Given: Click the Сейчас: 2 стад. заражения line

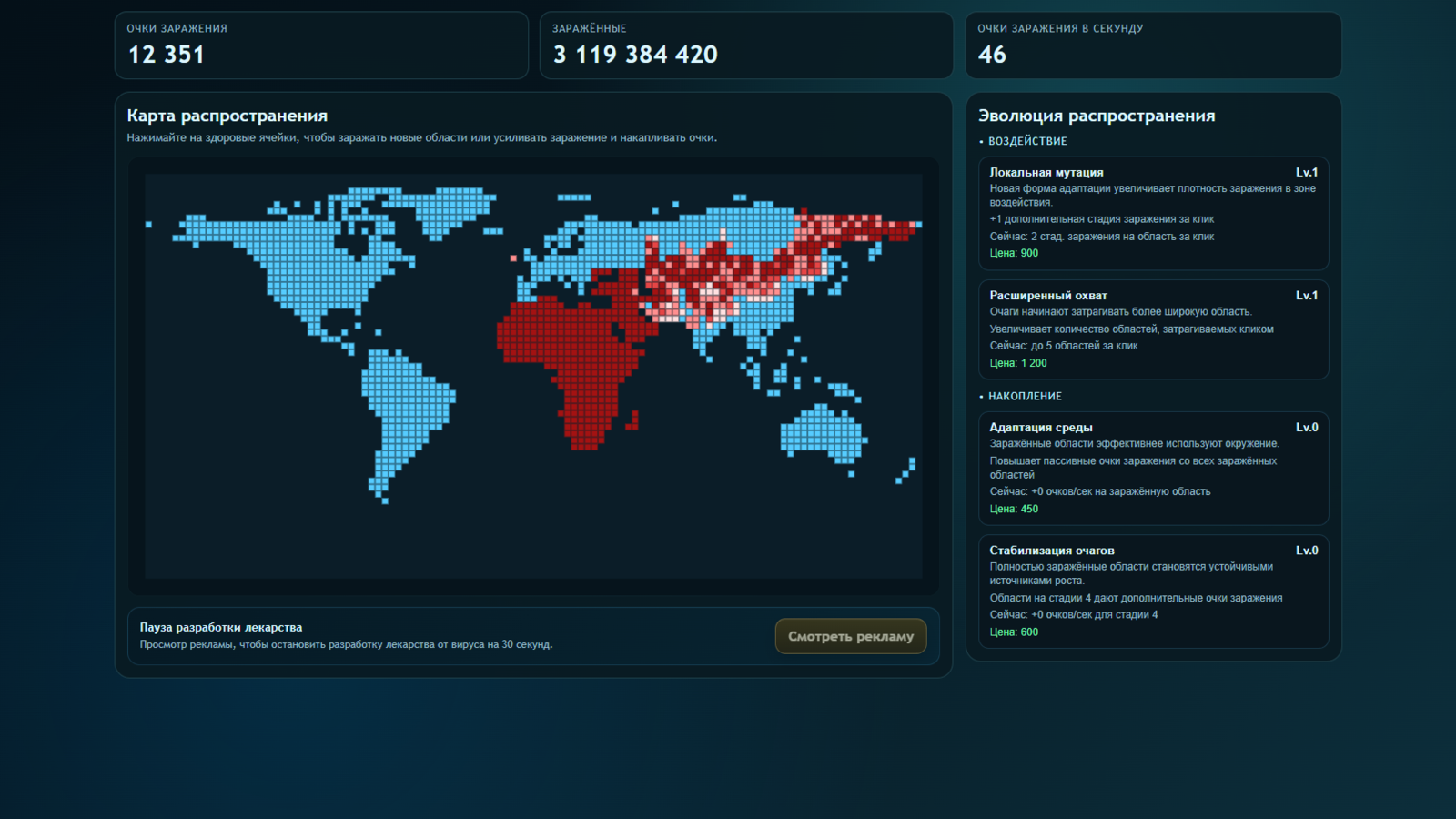Looking at the screenshot, I should pos(1102,237).
